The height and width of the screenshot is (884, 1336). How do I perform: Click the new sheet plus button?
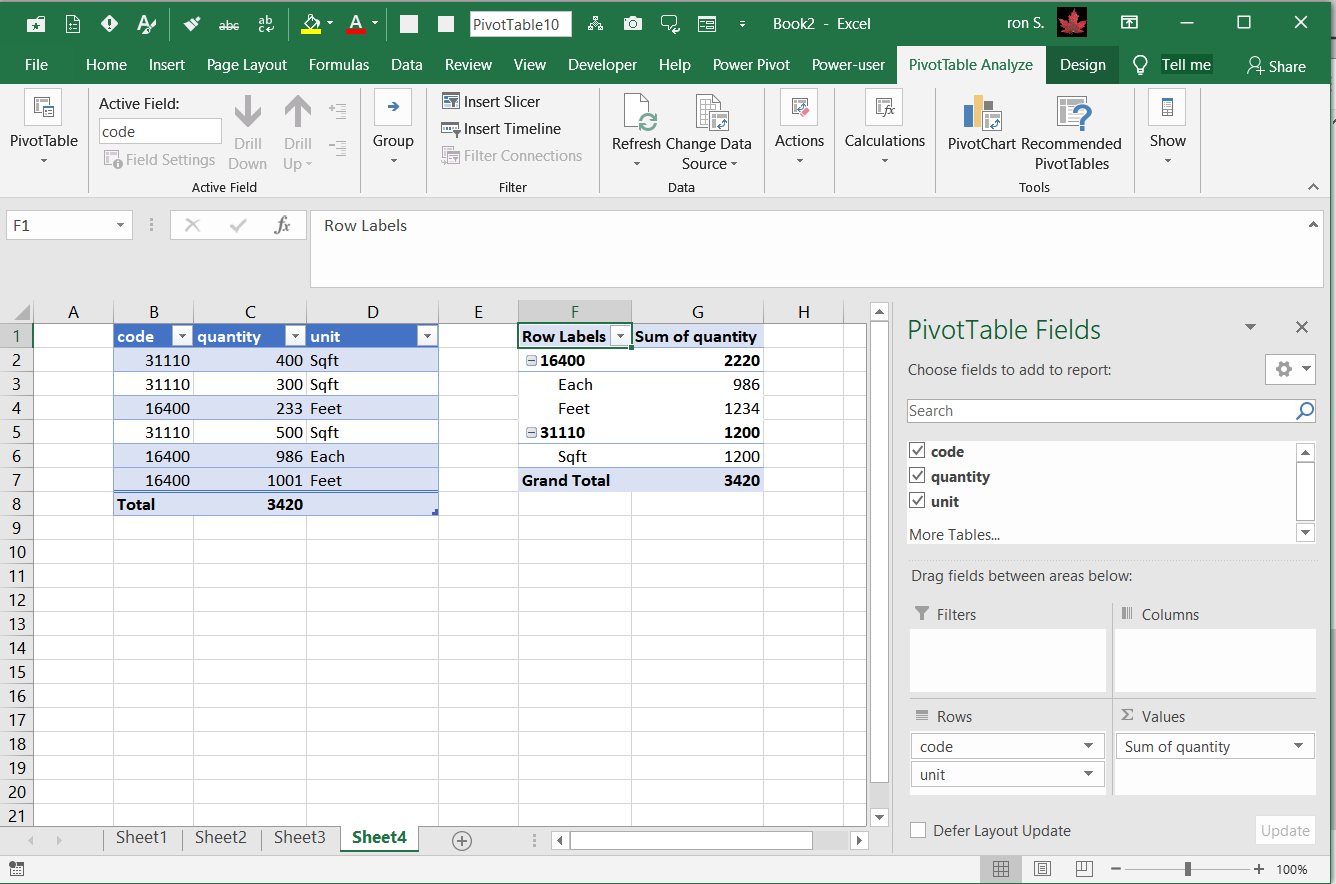click(x=462, y=841)
